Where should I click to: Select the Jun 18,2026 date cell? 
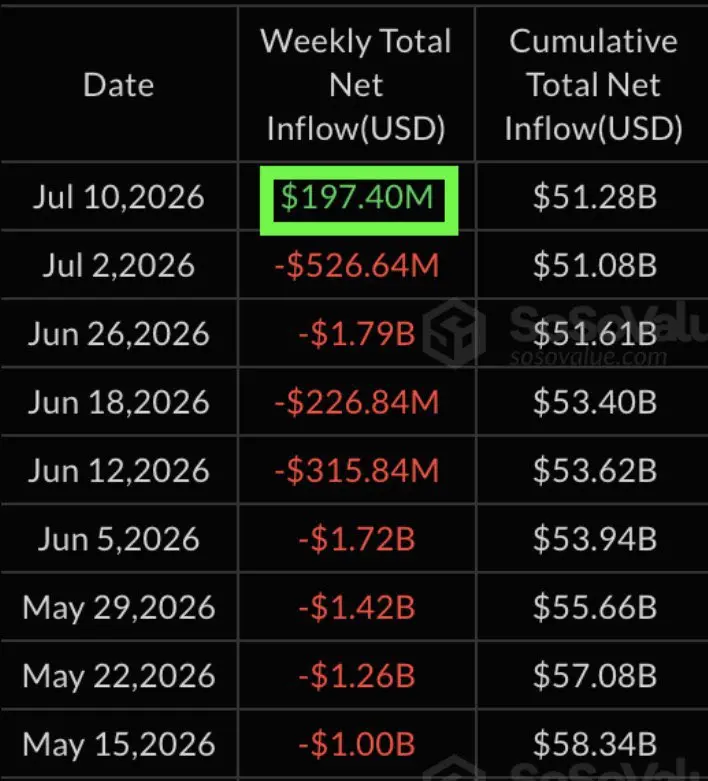click(x=119, y=402)
